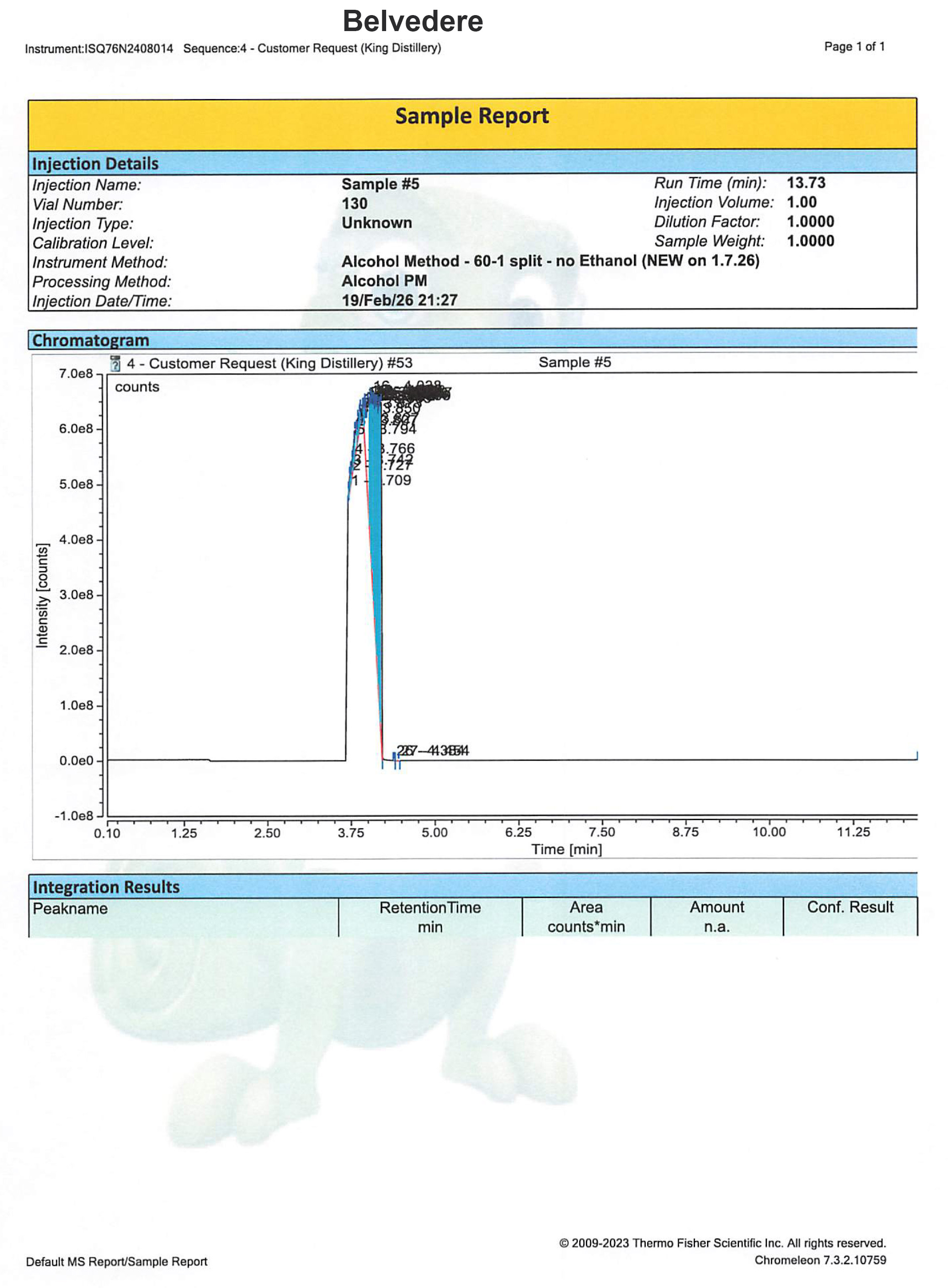948x1288 pixels.
Task: Click the 'Sample #5' label above the plot
Action: click(x=574, y=362)
